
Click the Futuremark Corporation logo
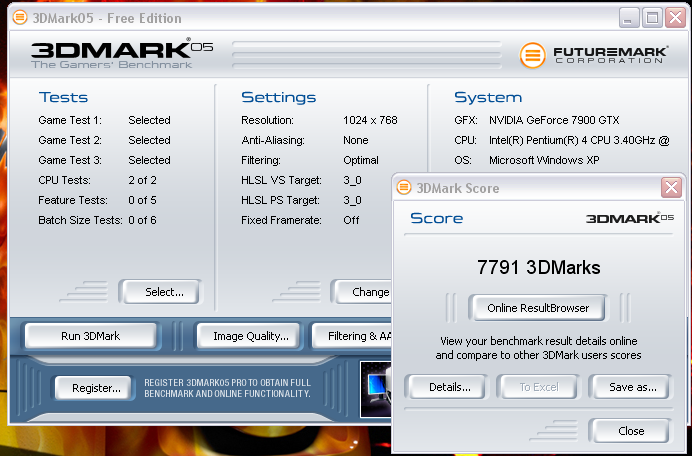tap(594, 55)
